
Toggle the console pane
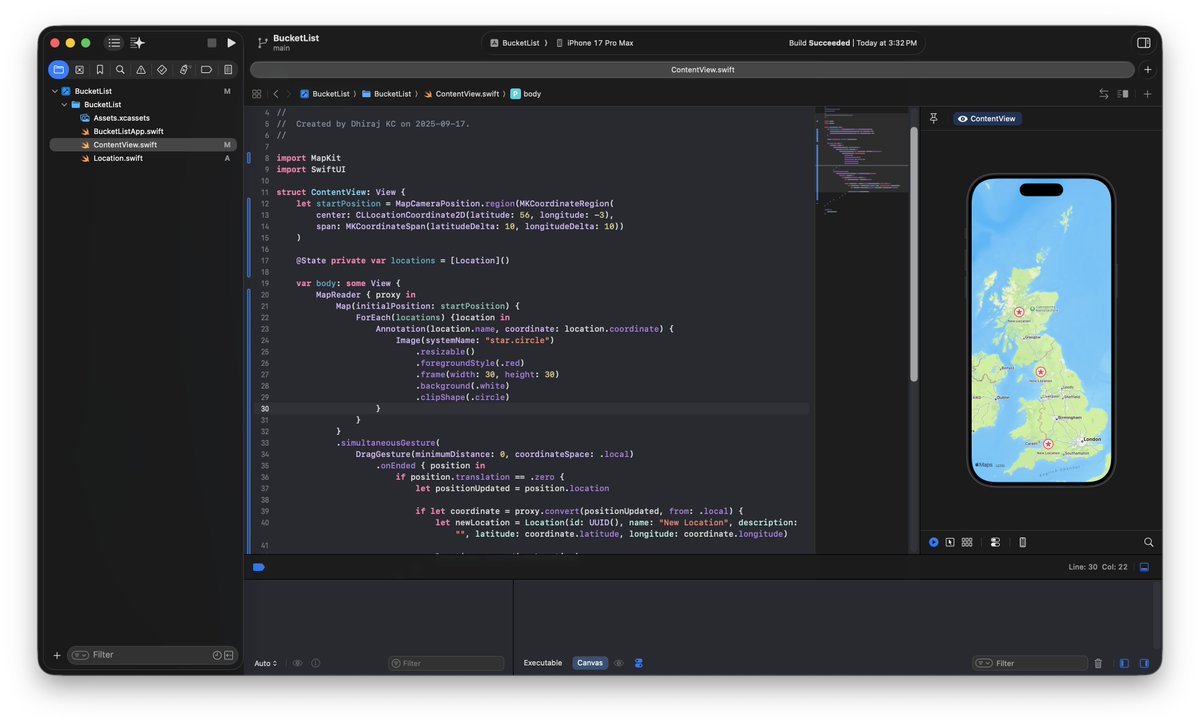coord(1144,663)
